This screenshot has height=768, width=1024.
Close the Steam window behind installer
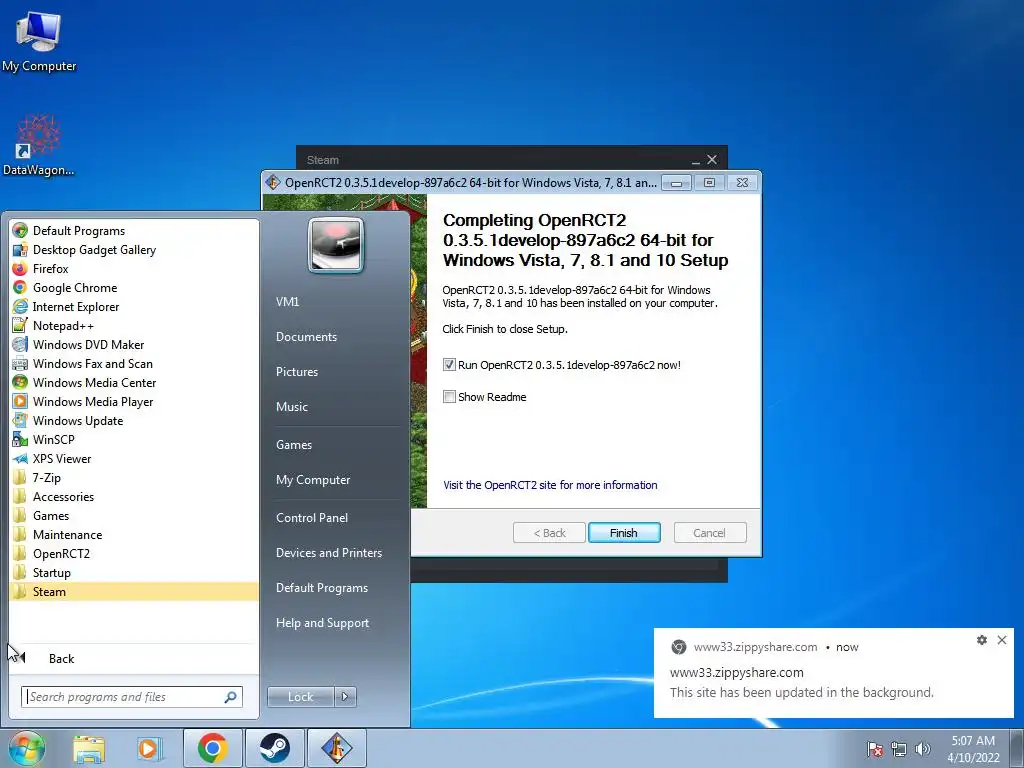[x=712, y=160]
